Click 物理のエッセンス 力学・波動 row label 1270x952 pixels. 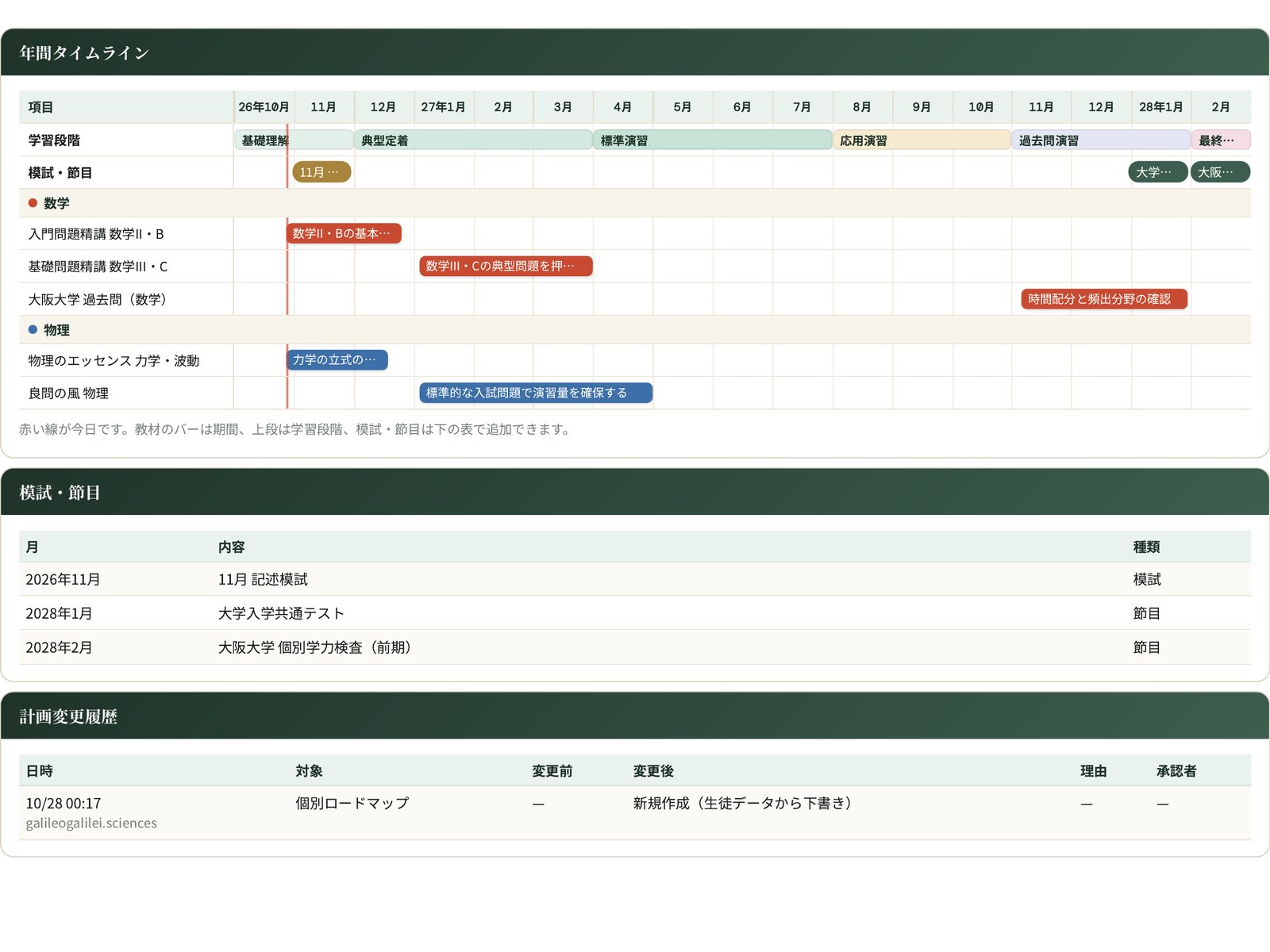coord(114,361)
